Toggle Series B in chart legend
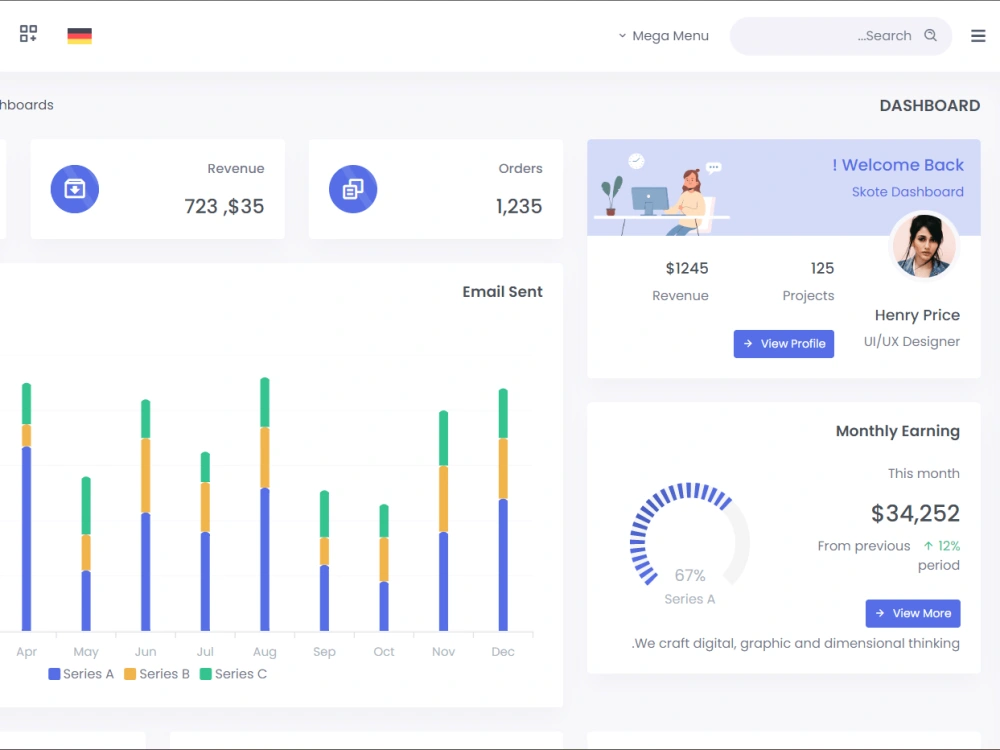This screenshot has height=750, width=1000. 157,674
